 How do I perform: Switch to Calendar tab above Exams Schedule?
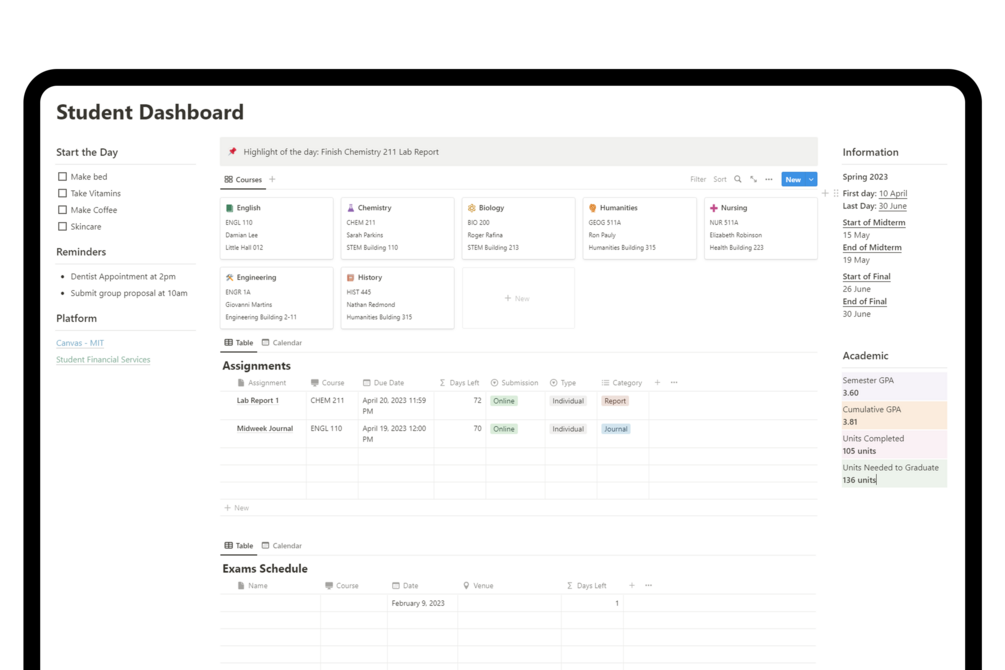(x=281, y=546)
